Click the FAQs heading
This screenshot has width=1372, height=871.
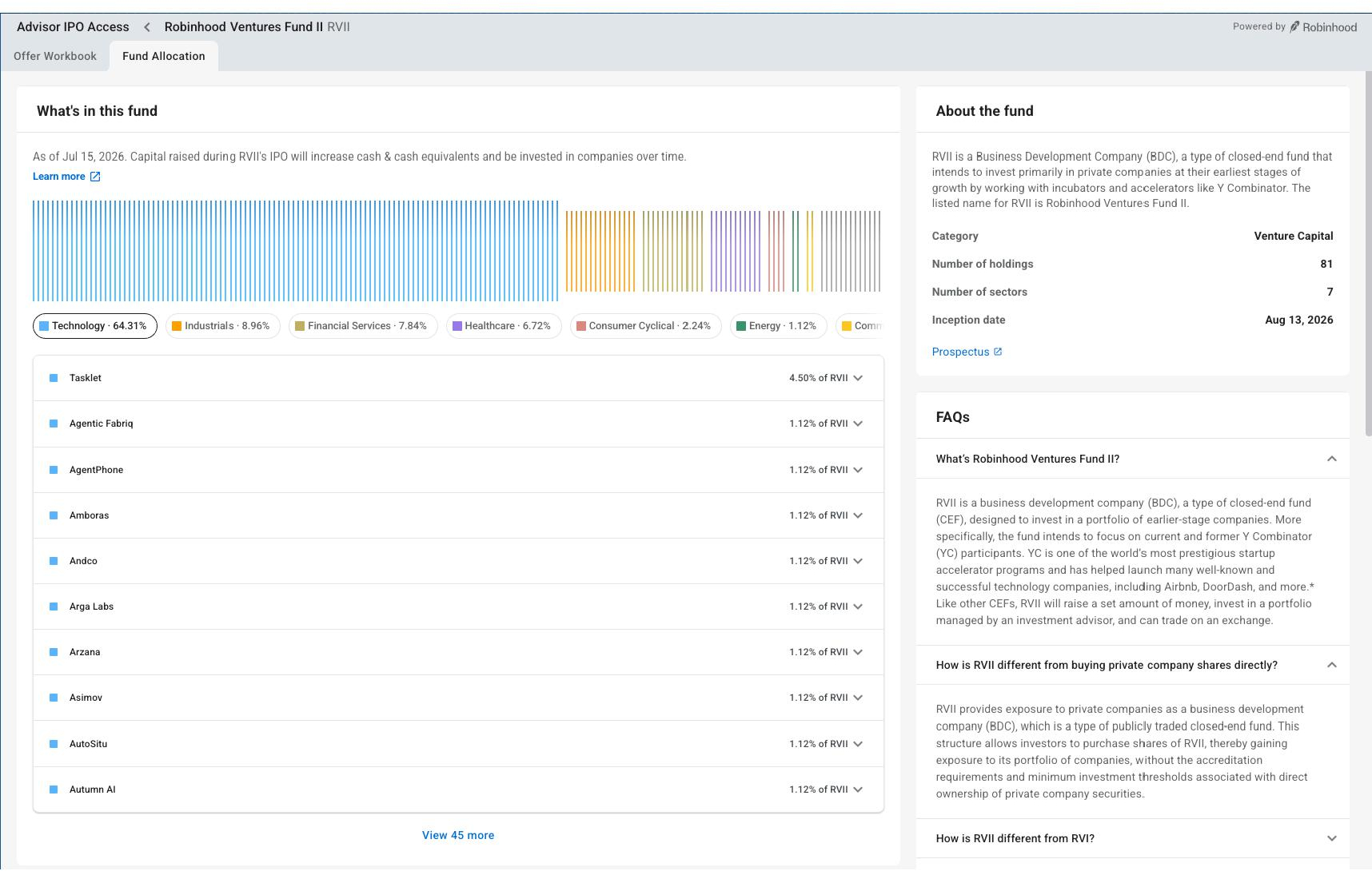click(x=952, y=417)
